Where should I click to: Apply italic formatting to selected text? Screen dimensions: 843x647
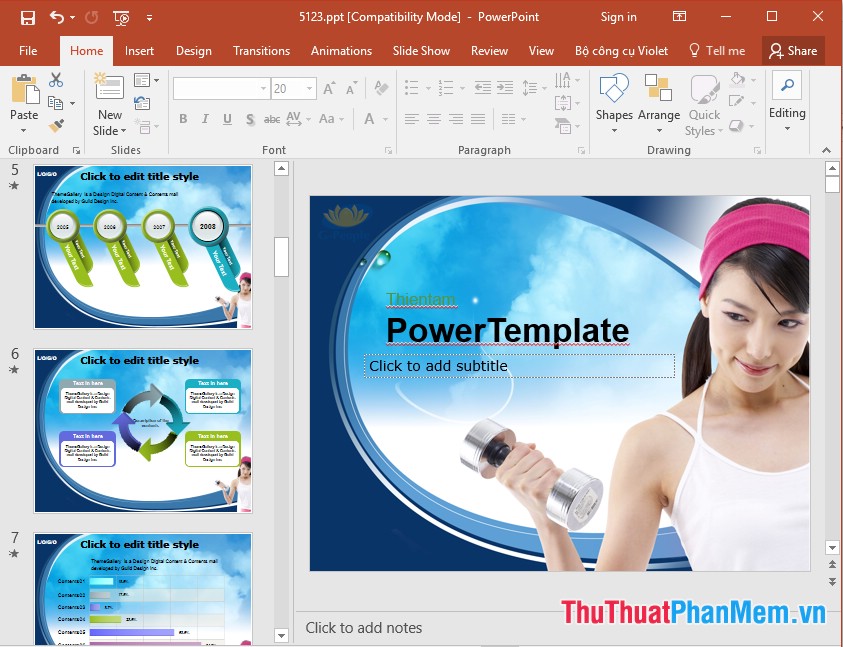(203, 118)
